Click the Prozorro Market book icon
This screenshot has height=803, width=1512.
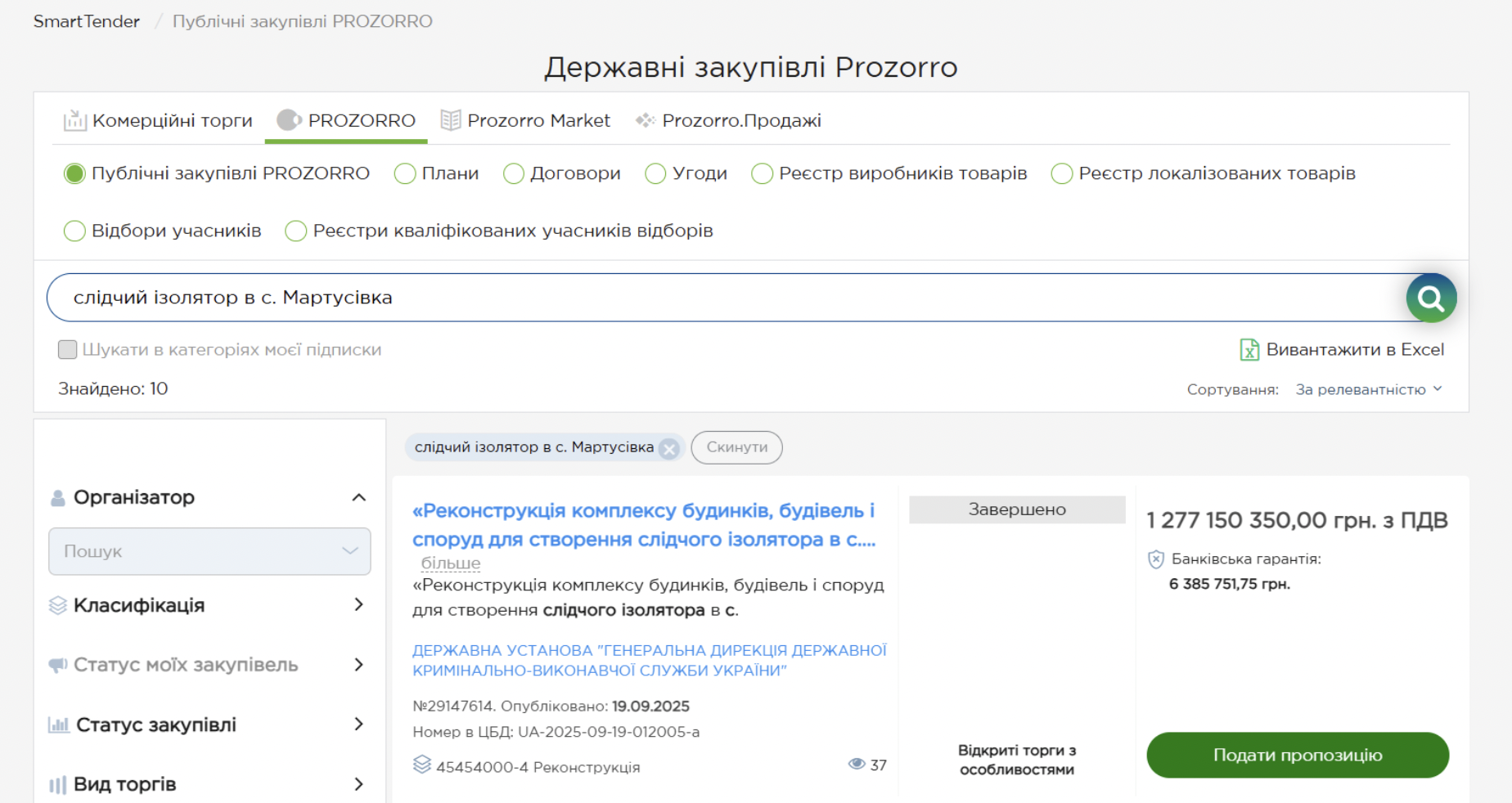(x=451, y=120)
